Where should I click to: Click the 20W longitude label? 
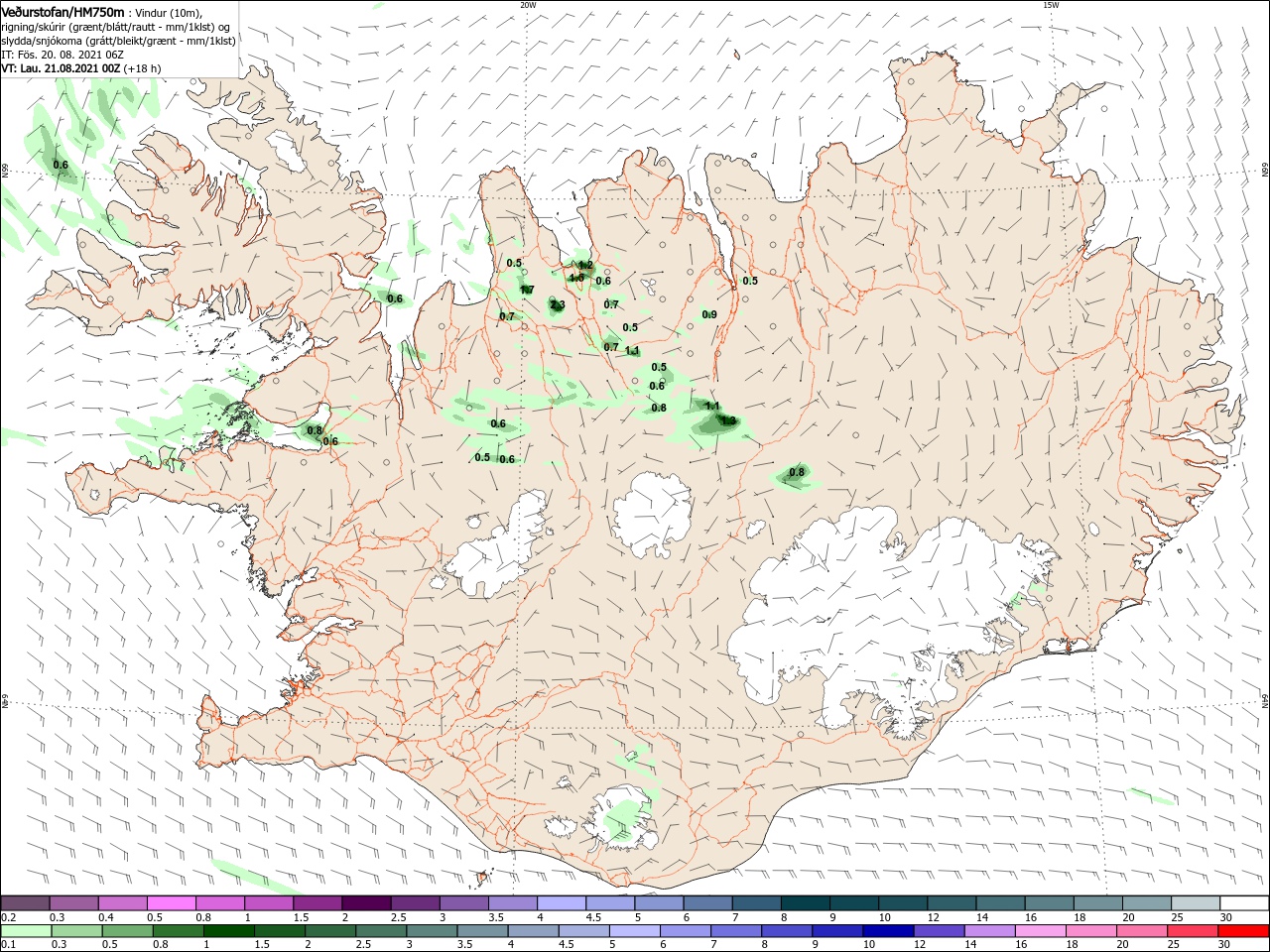pyautogui.click(x=528, y=5)
